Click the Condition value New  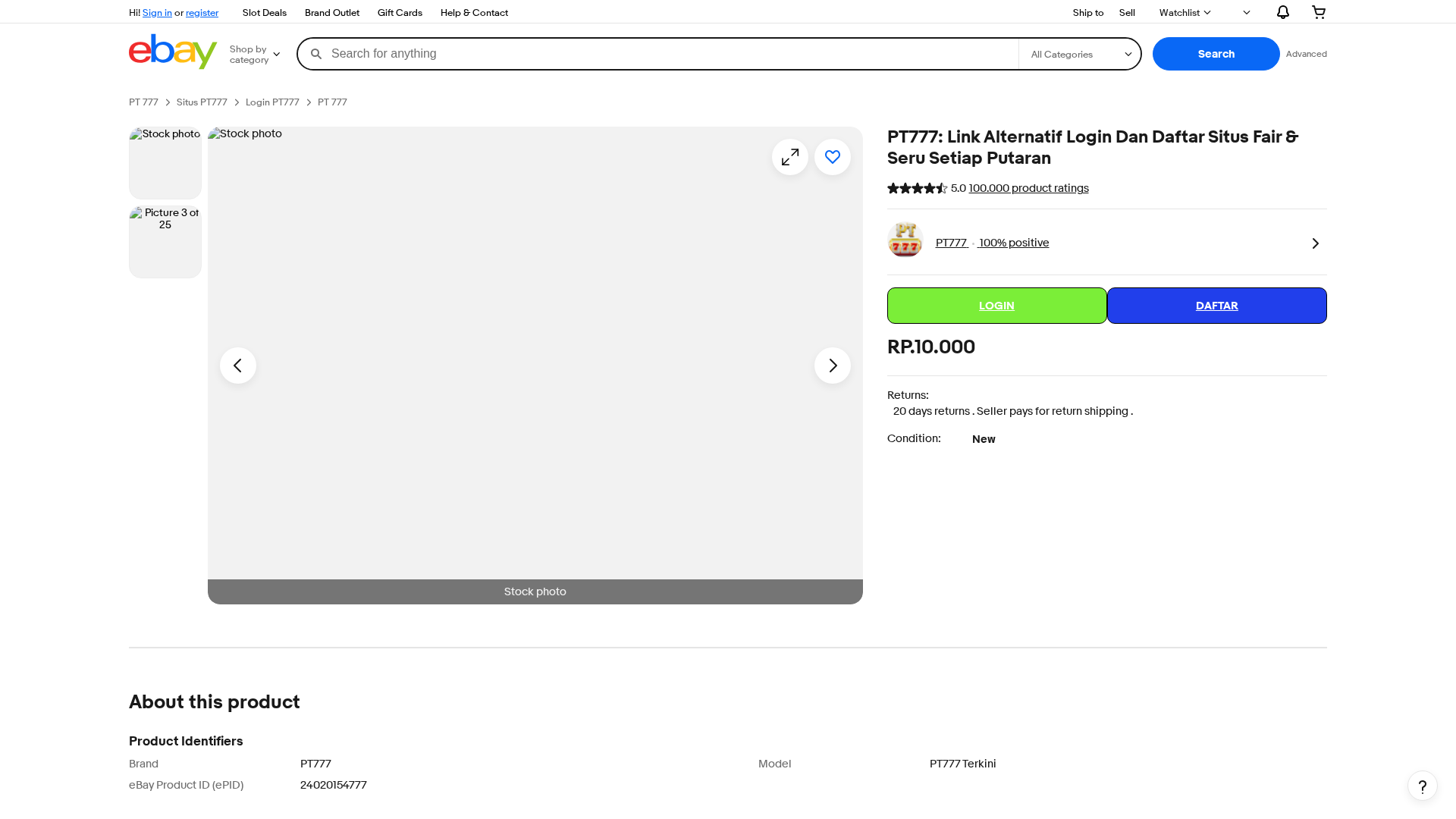(x=984, y=439)
